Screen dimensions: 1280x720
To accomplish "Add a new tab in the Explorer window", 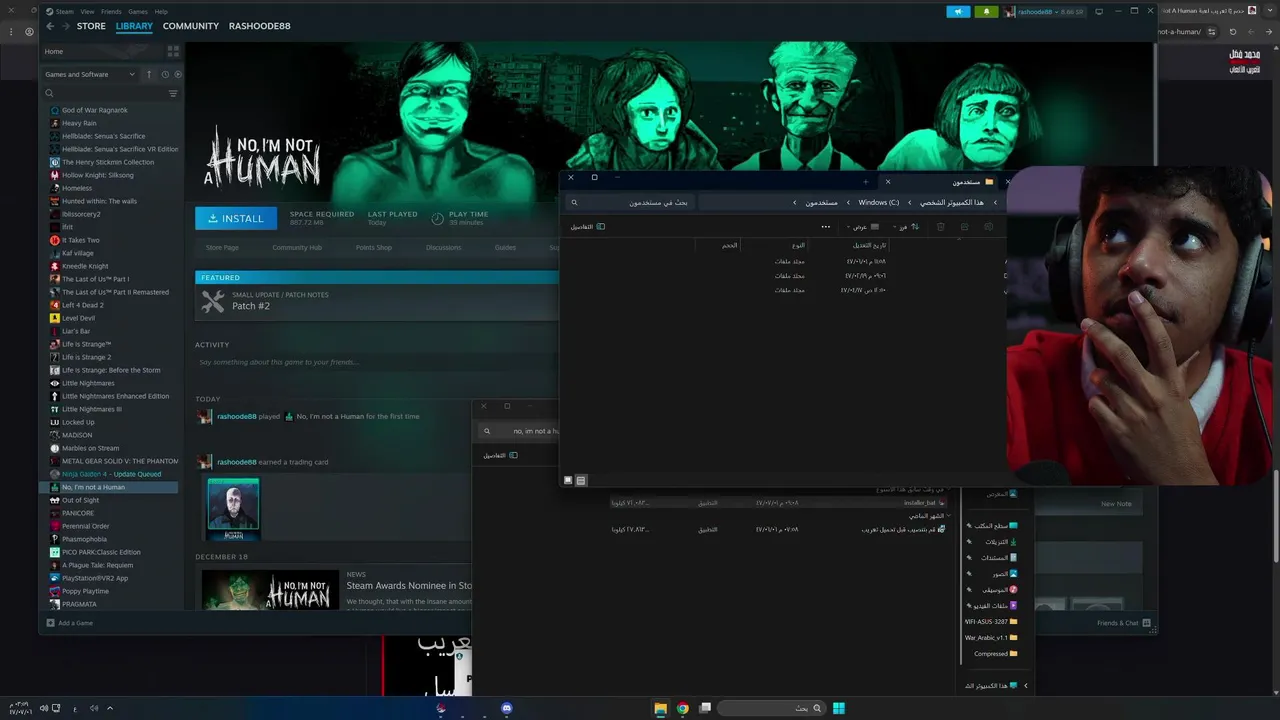I will point(866,182).
